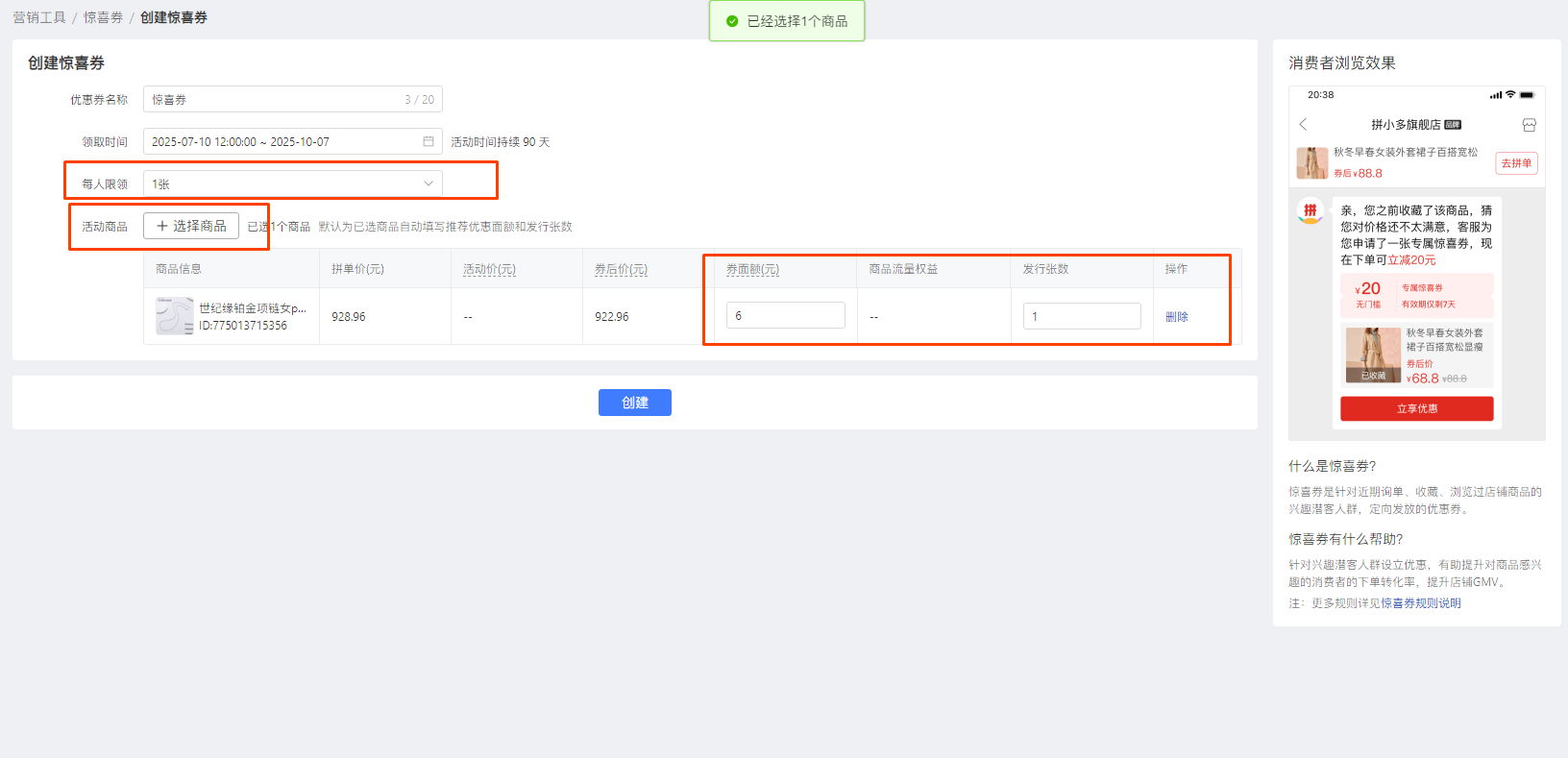Click the Pinduoduo avatar icon in chat
Image resolution: width=1568 pixels, height=758 pixels.
[x=1310, y=210]
